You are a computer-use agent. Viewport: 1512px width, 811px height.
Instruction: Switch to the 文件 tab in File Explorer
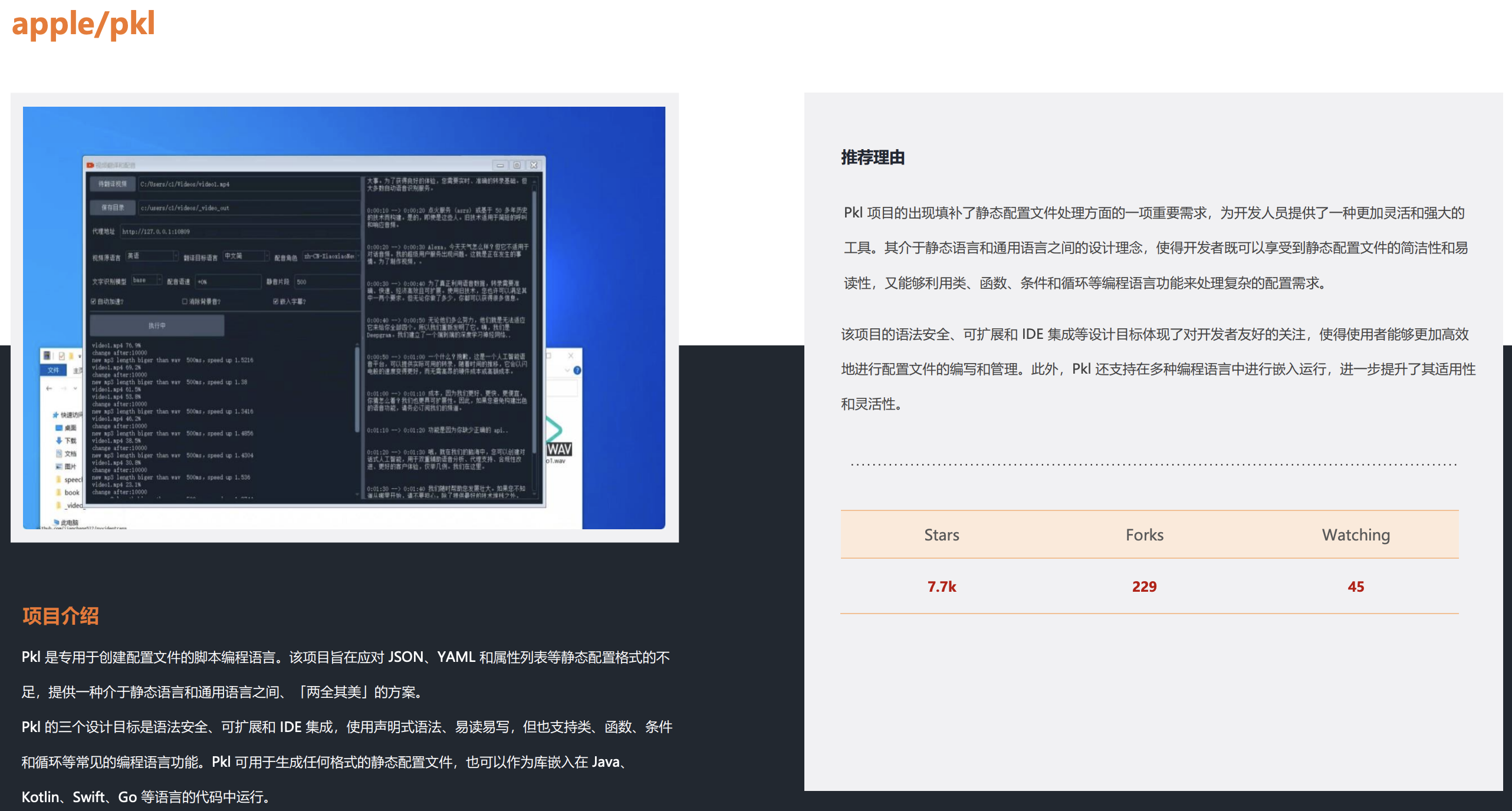[x=54, y=370]
